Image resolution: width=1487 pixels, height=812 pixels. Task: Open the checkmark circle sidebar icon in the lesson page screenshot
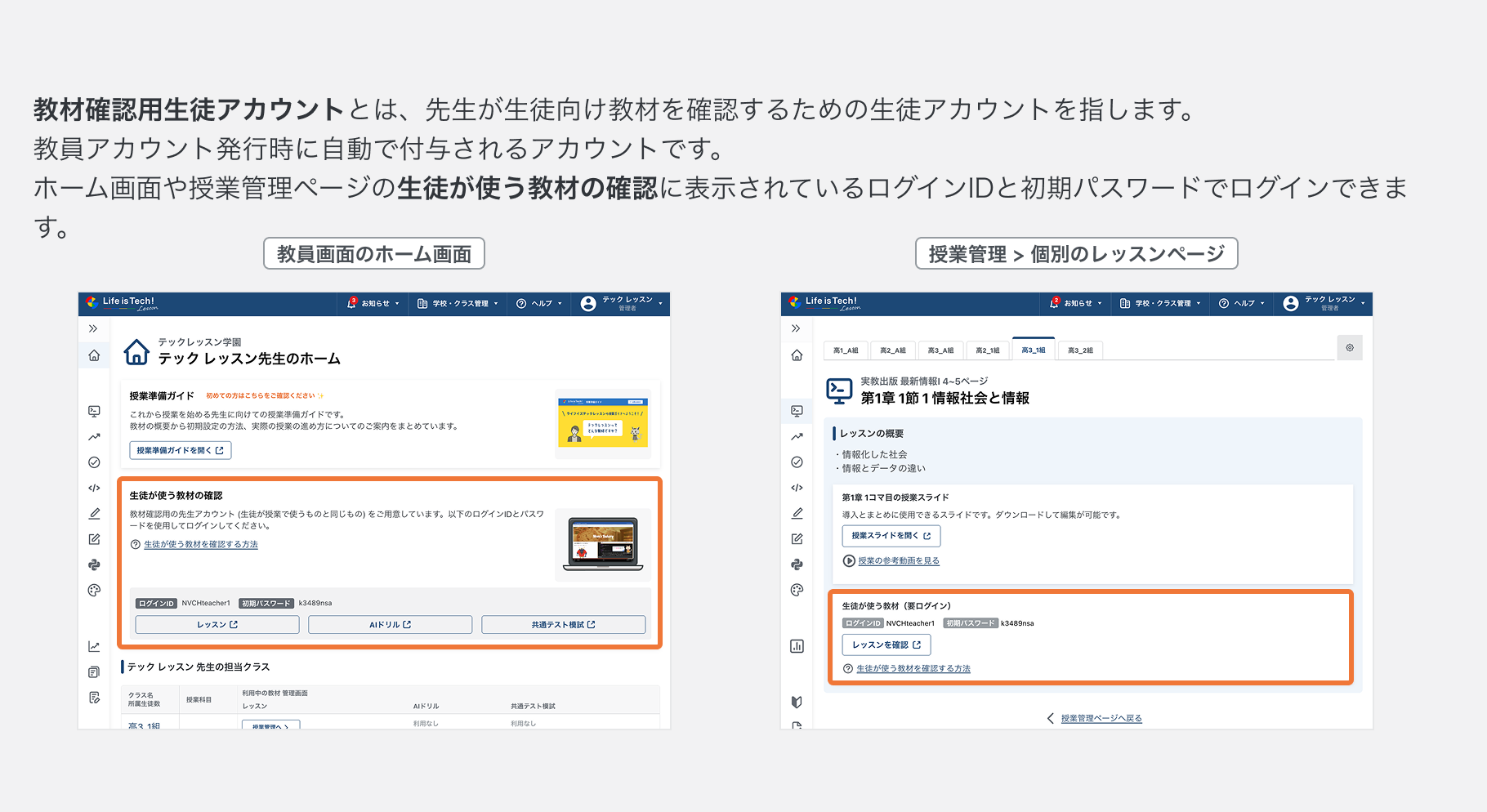click(x=797, y=462)
